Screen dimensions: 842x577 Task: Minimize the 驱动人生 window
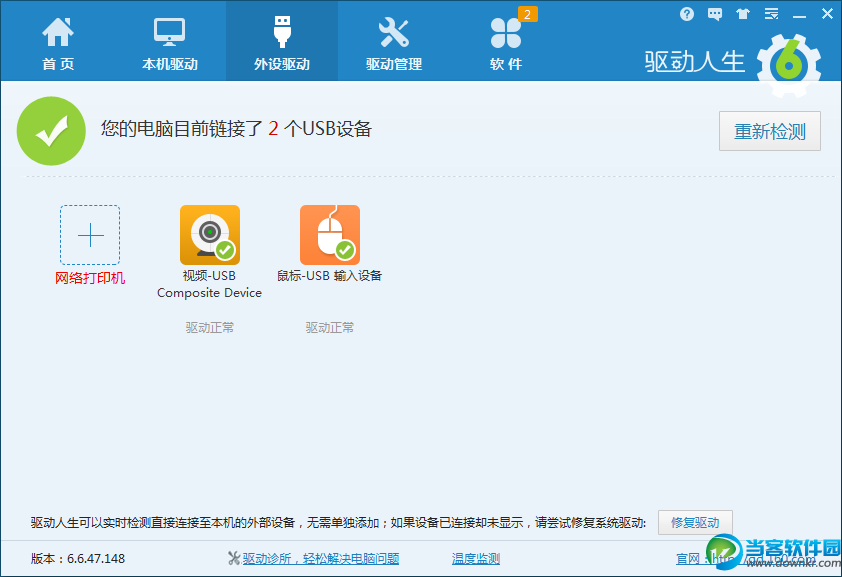click(x=800, y=15)
